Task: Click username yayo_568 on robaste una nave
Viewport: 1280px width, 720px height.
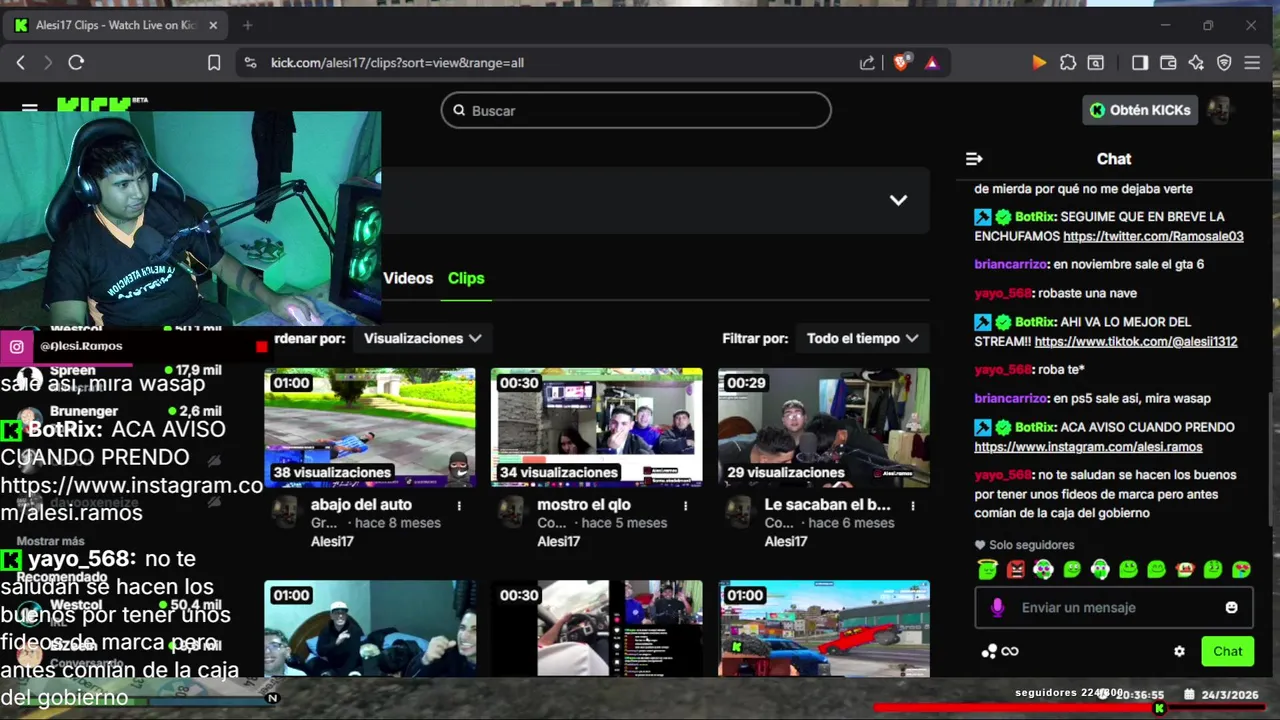Action: click(x=1003, y=293)
